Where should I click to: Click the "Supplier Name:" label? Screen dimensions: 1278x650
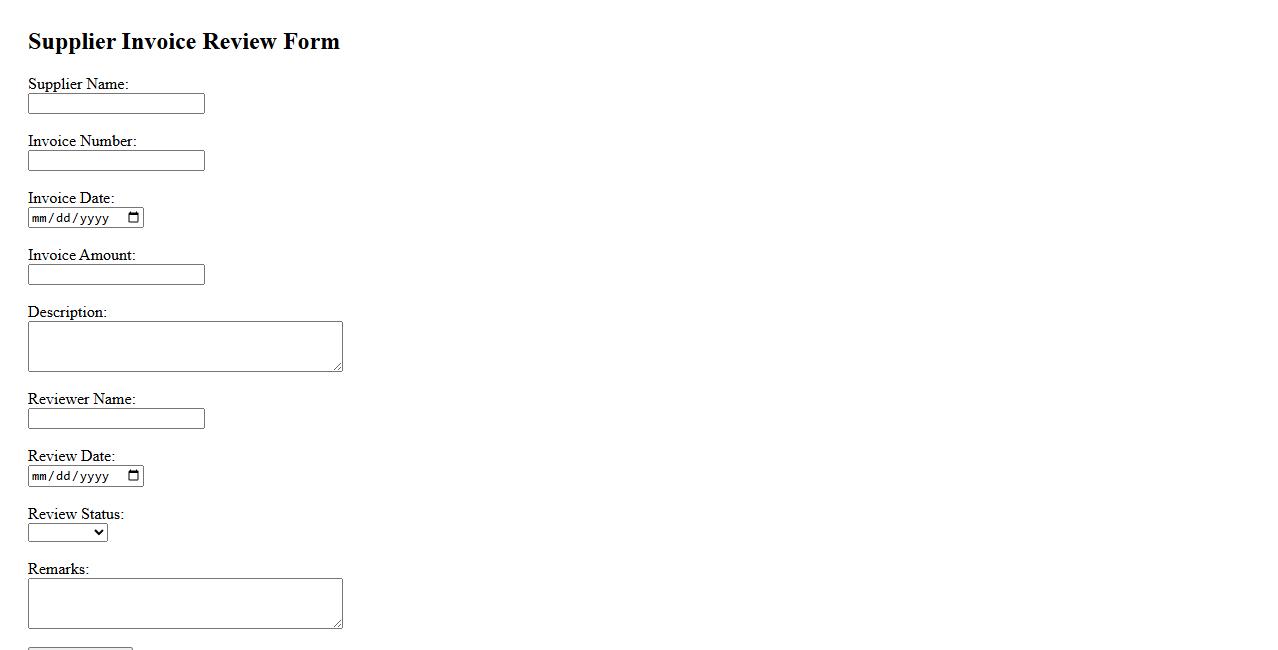point(78,84)
